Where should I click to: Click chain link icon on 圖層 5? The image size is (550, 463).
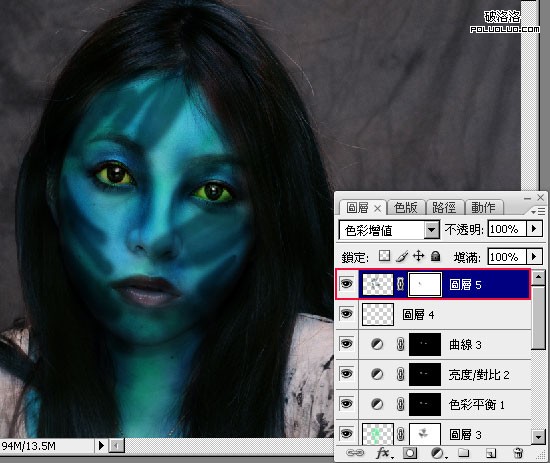pyautogui.click(x=400, y=284)
